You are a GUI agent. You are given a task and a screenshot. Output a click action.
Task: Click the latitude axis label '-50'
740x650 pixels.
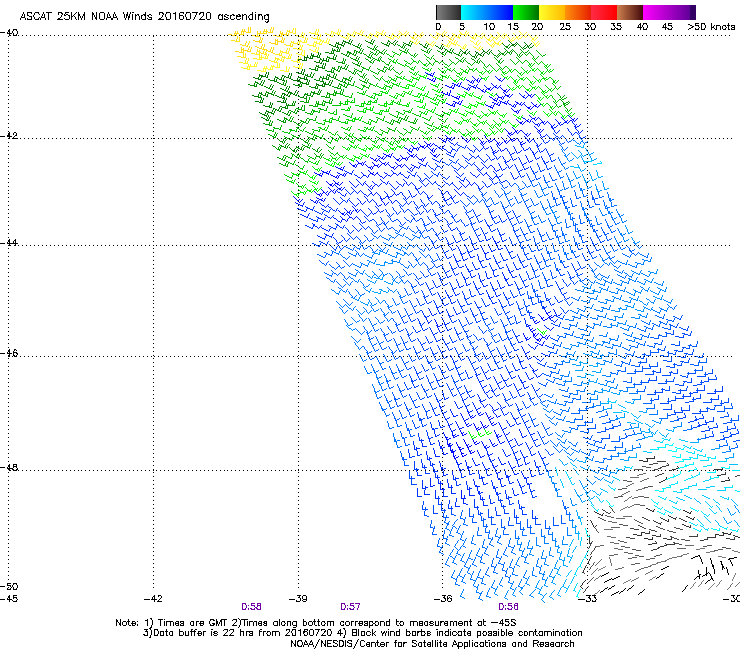[9, 587]
